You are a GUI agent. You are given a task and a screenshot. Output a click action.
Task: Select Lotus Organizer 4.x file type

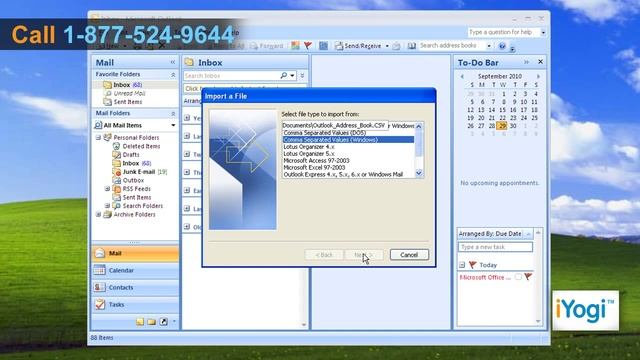[348, 147]
